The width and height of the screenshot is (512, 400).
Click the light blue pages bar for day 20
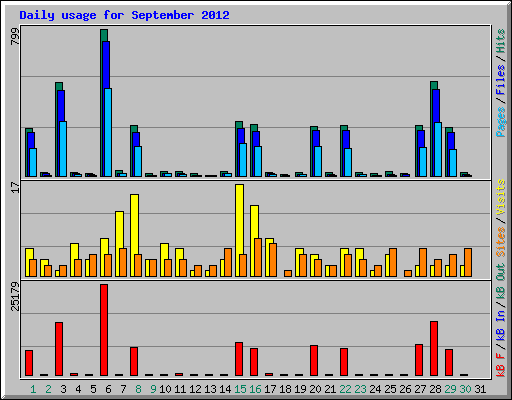point(318,161)
